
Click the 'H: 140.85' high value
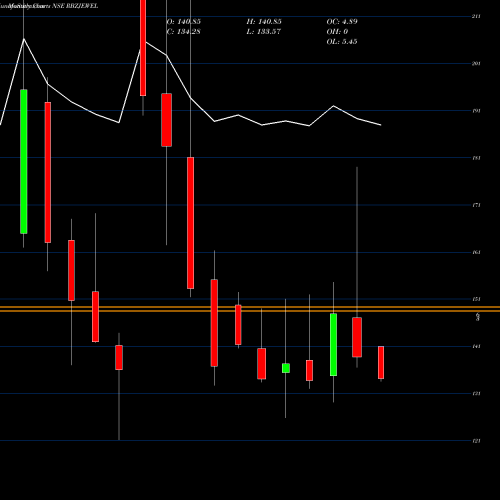click(x=264, y=22)
